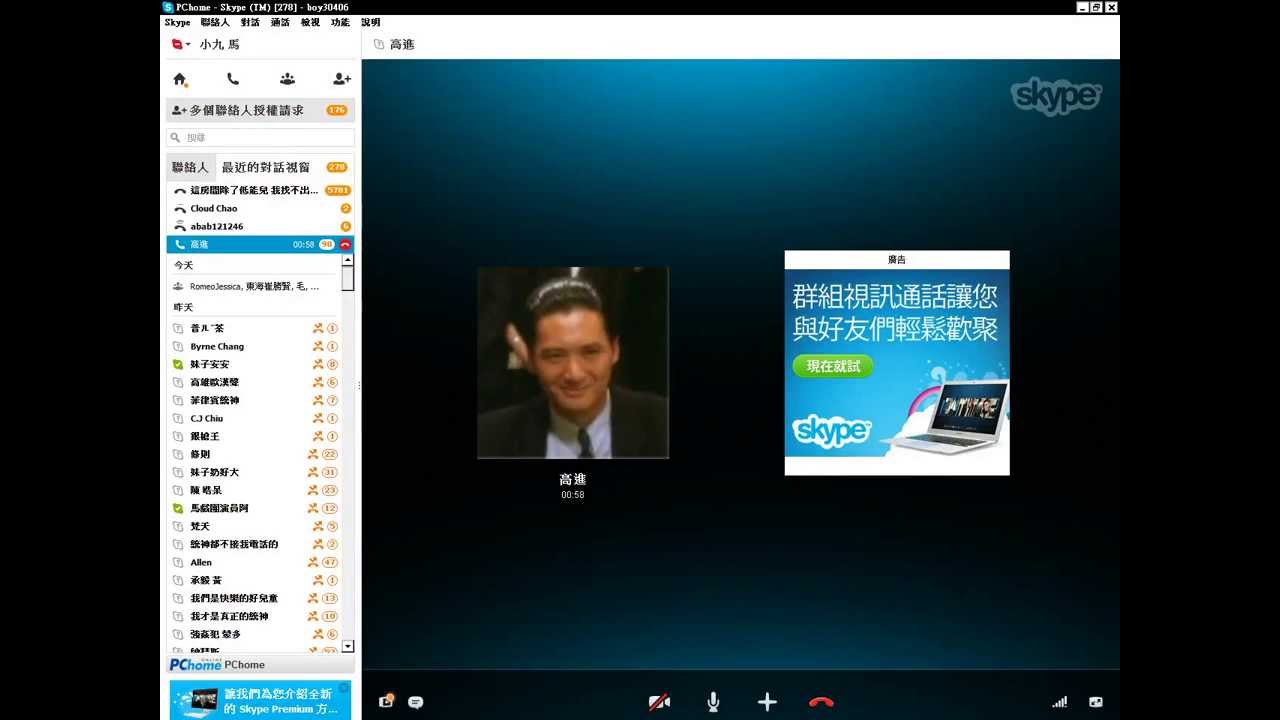Click the 現在就試 button in the ad
The width and height of the screenshot is (1280, 720).
pos(833,366)
